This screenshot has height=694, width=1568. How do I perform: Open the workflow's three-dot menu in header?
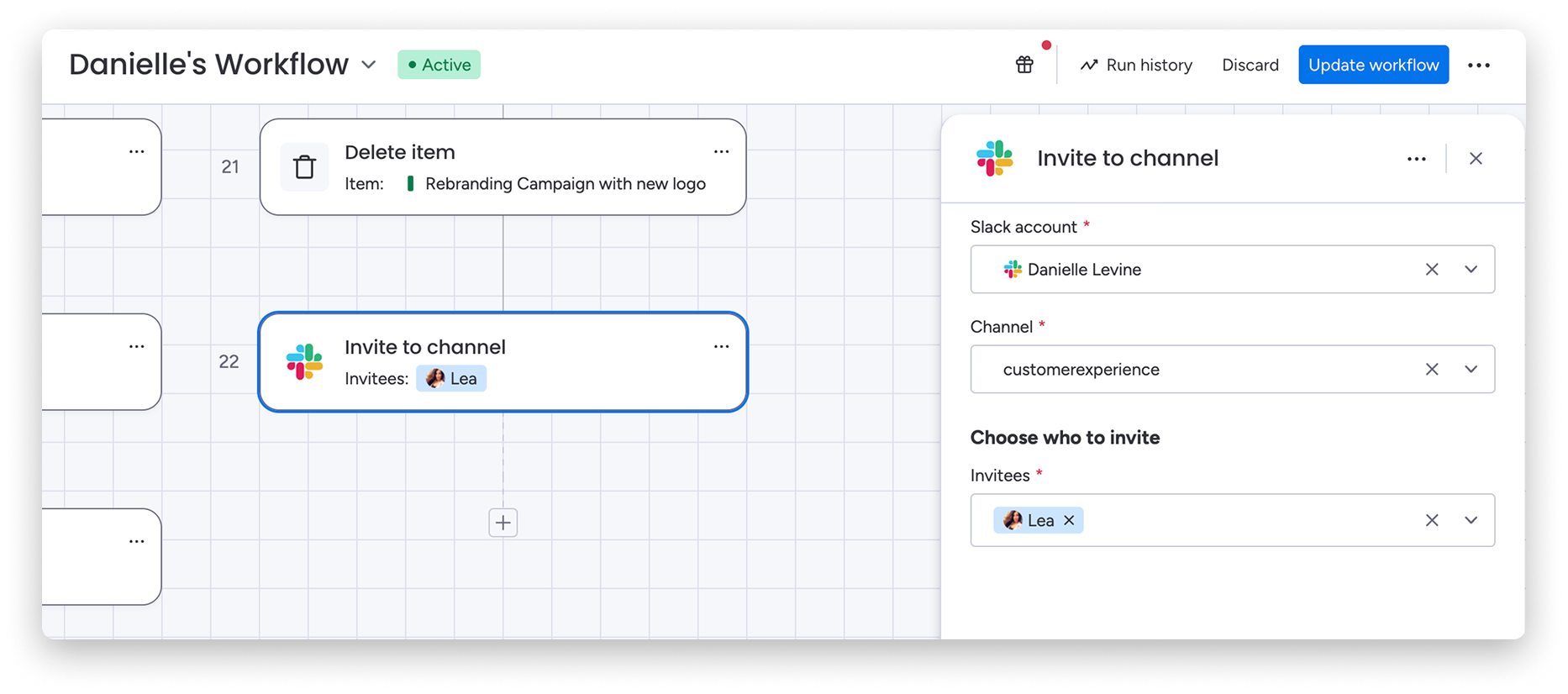(1478, 65)
